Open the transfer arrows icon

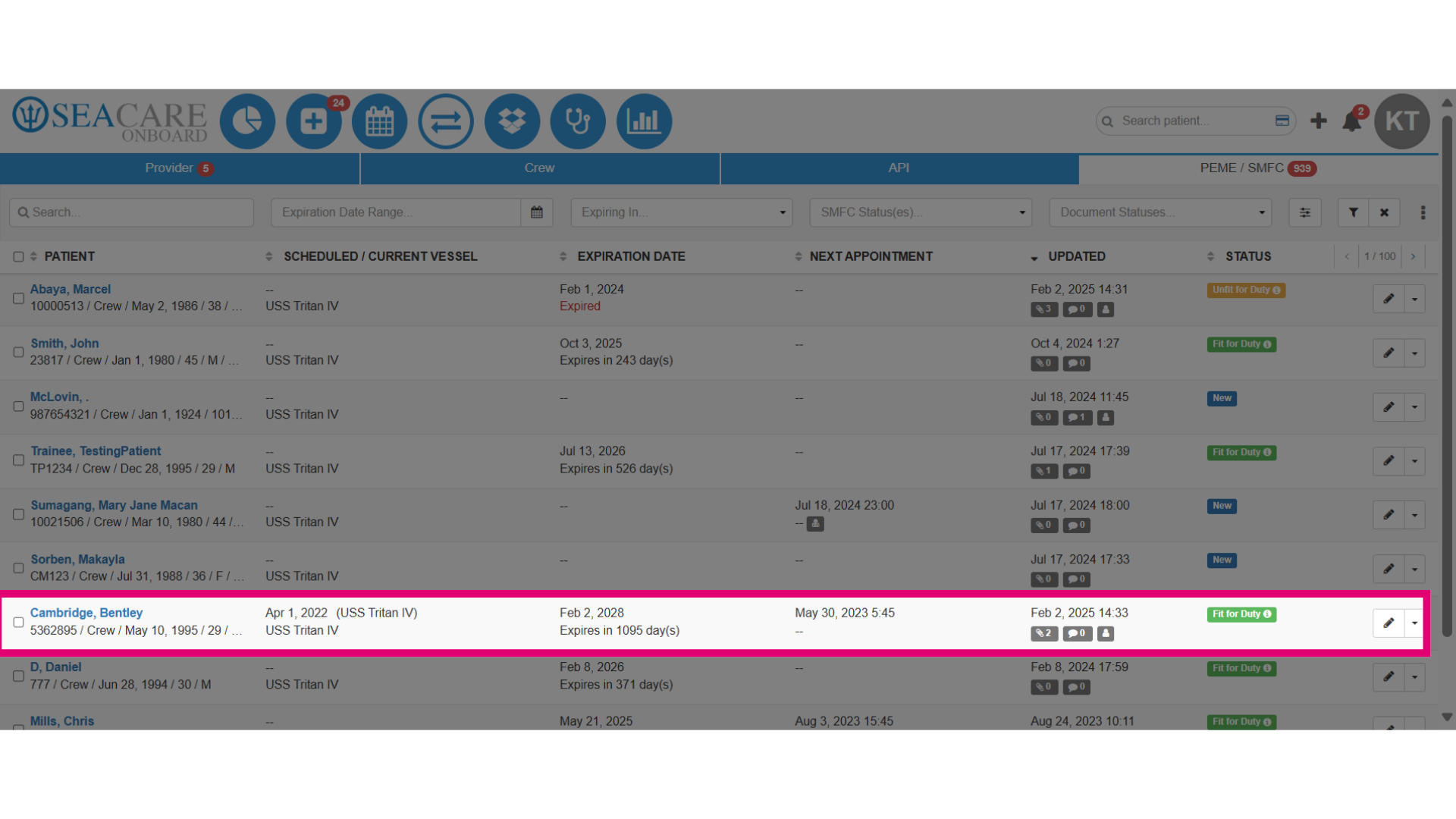[446, 121]
